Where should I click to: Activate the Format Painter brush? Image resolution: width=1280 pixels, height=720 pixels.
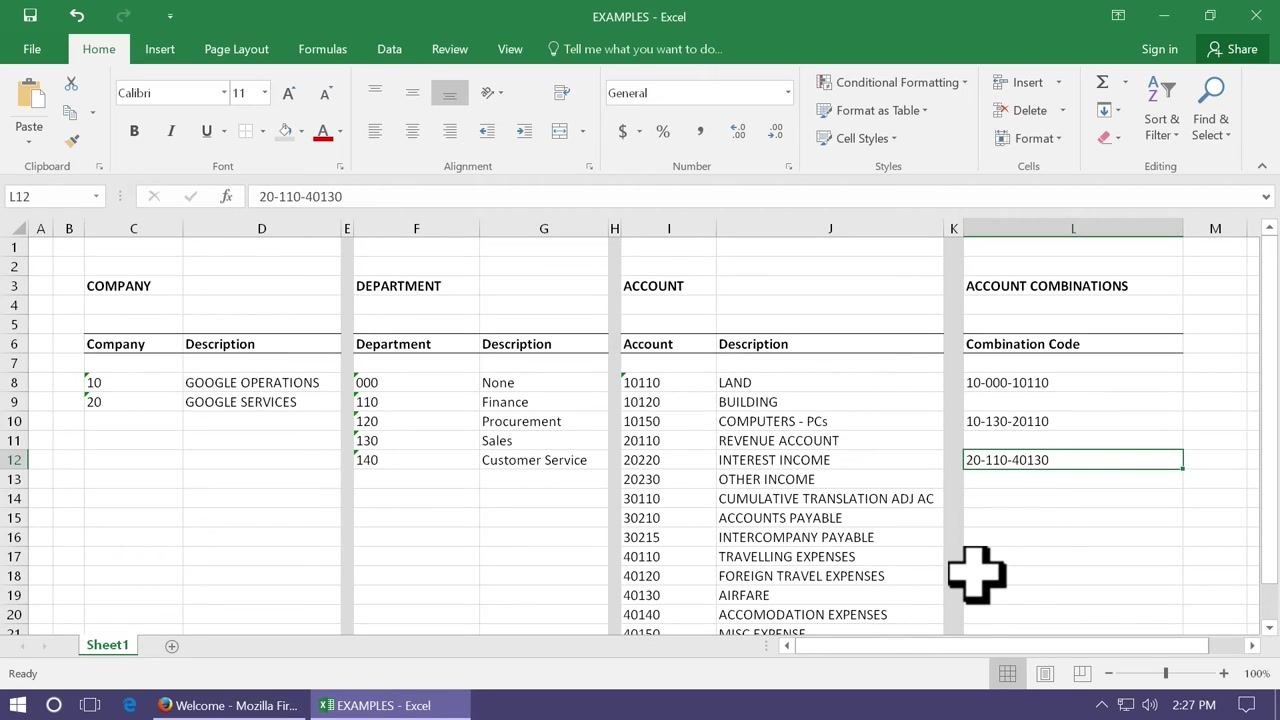pos(71,140)
